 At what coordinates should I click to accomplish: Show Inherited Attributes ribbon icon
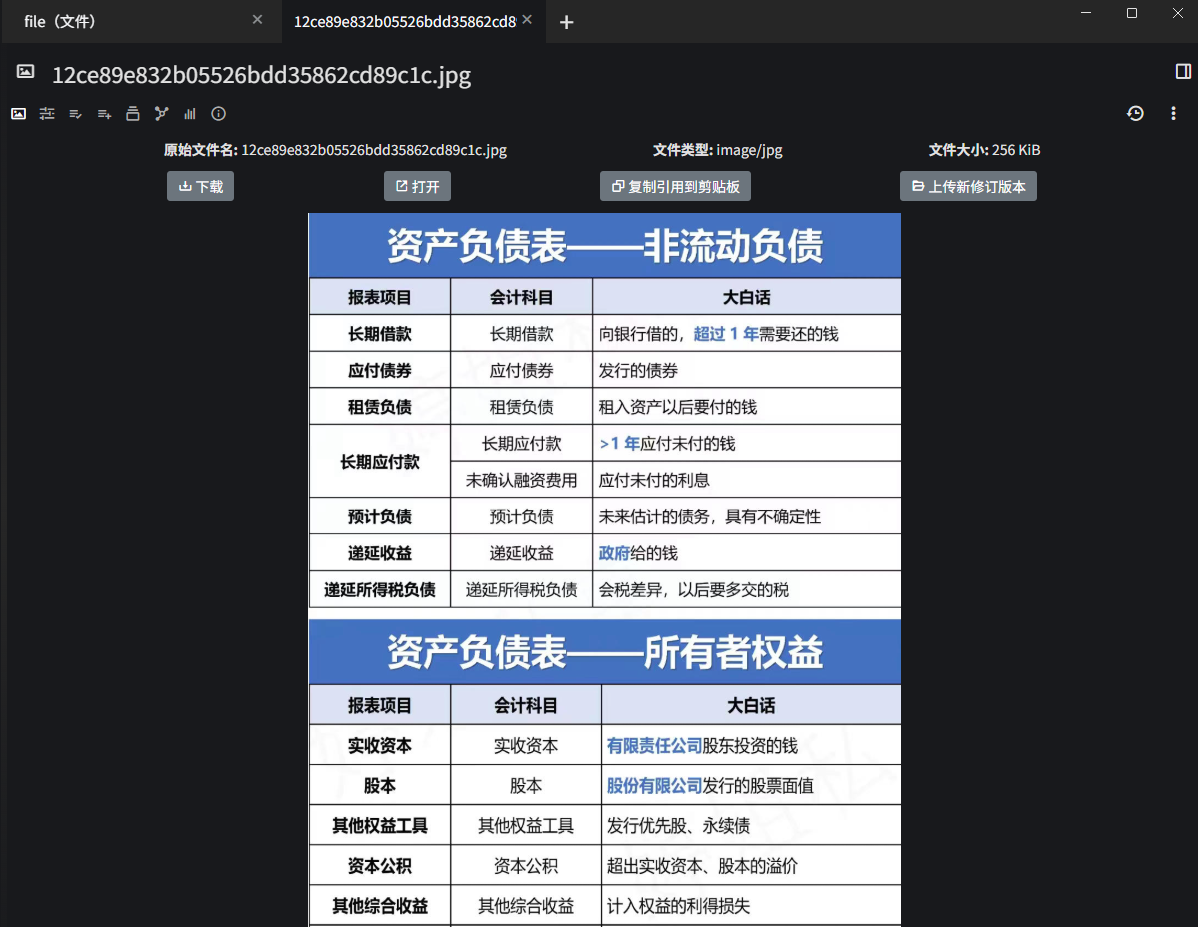coord(104,114)
